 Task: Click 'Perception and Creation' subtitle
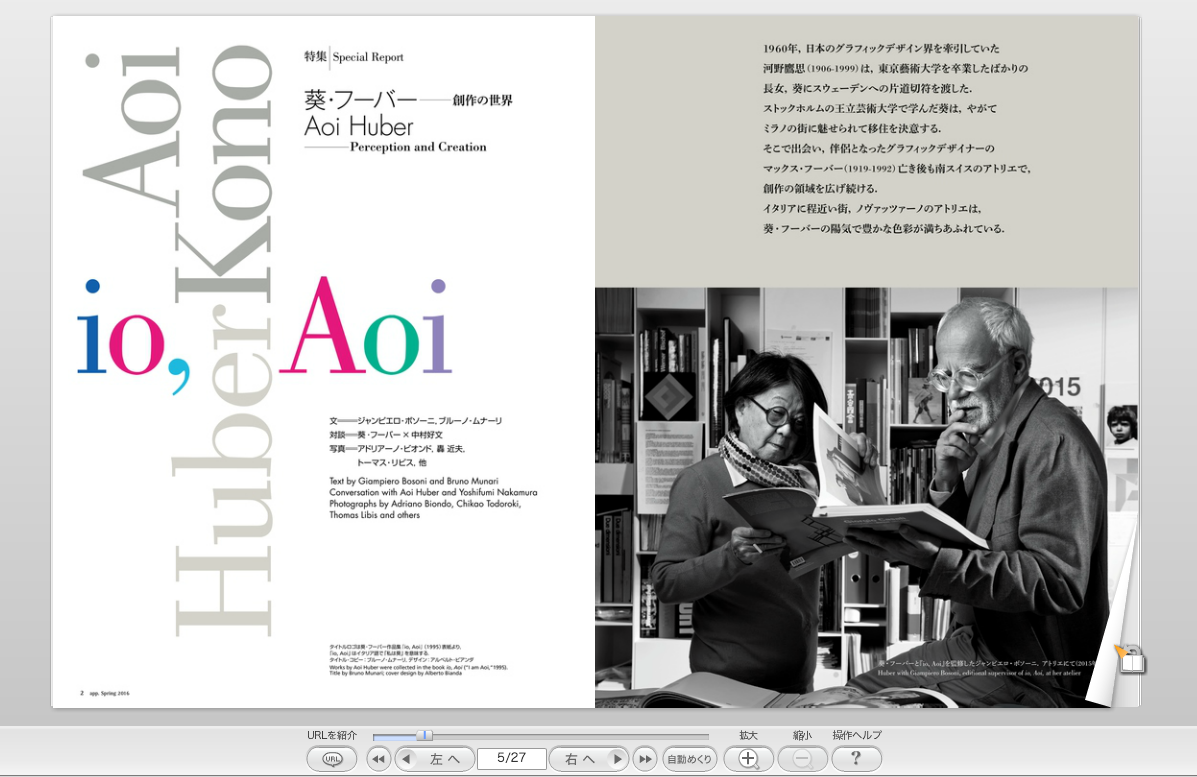tap(418, 147)
